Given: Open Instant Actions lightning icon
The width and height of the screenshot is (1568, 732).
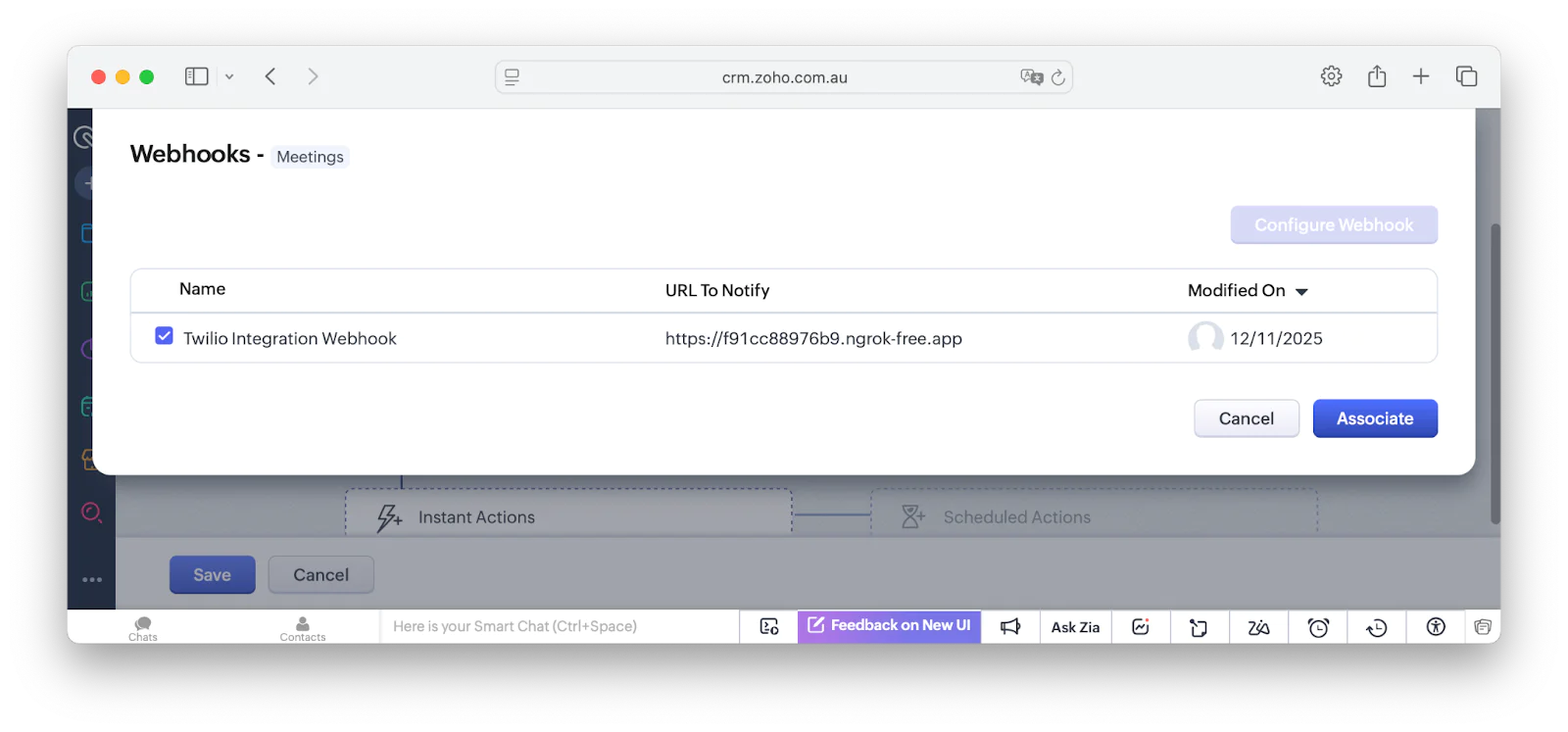Looking at the screenshot, I should 389,517.
